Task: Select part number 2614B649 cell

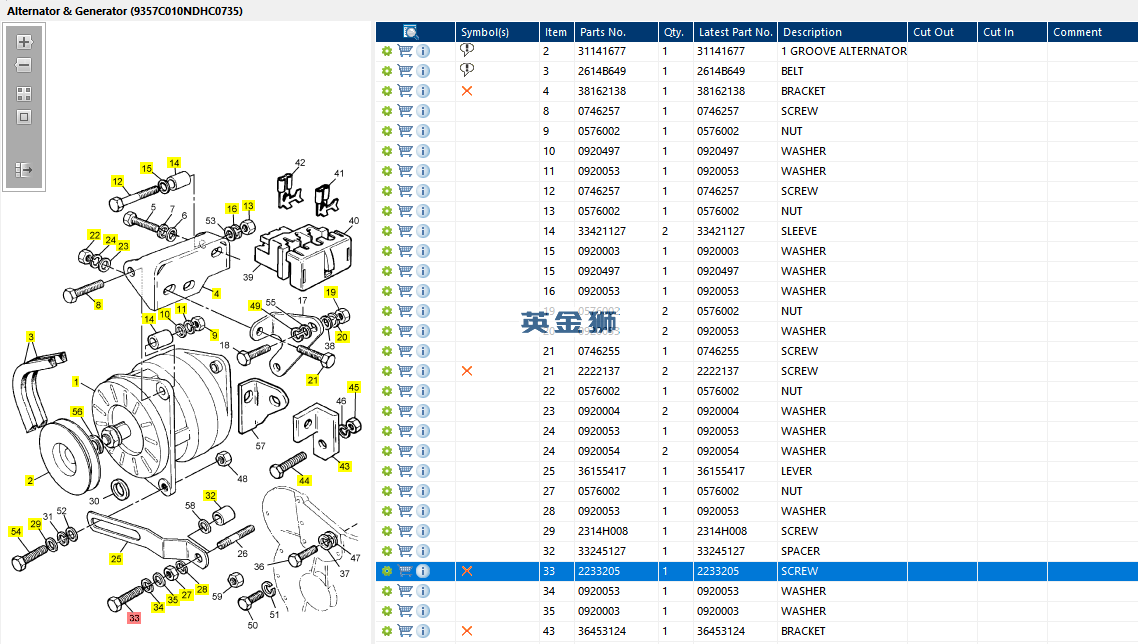Action: click(x=602, y=71)
